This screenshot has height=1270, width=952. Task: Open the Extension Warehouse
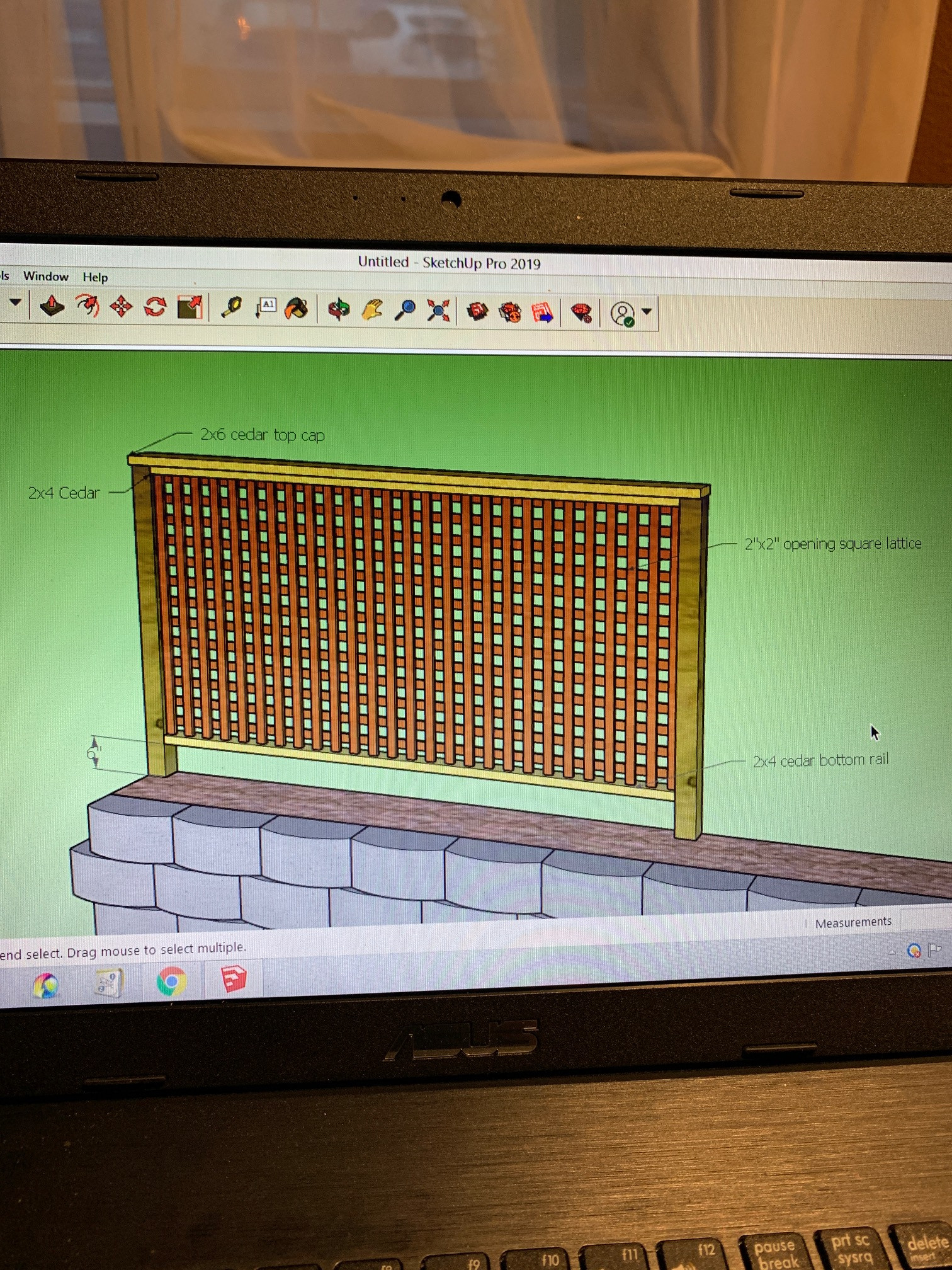click(511, 312)
